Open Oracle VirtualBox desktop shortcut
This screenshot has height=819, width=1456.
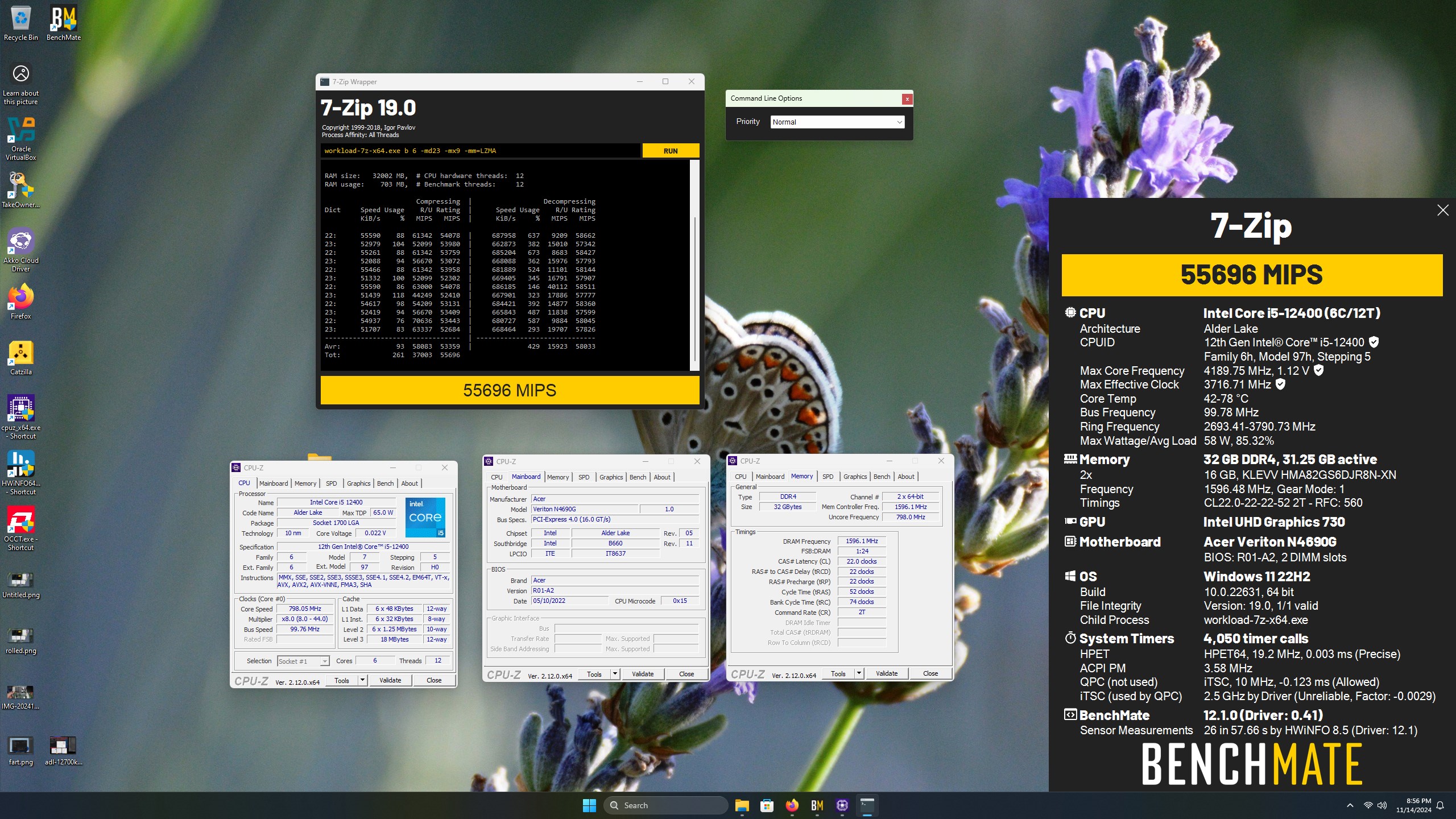[20, 139]
